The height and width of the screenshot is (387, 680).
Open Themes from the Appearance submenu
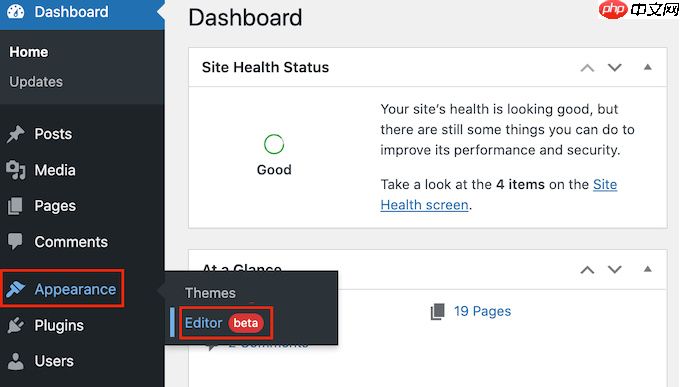pos(210,293)
